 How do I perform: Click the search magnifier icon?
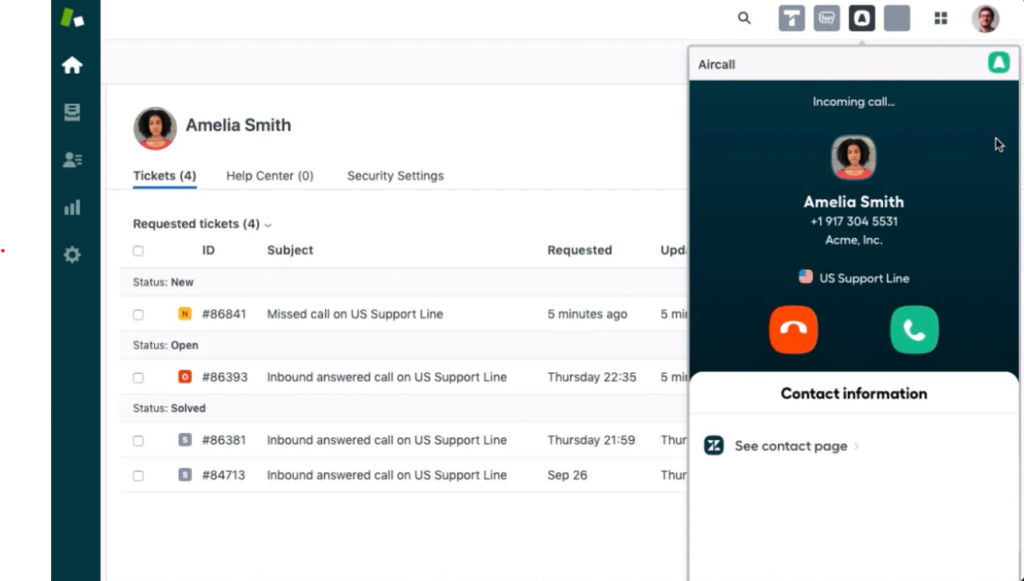coord(744,18)
